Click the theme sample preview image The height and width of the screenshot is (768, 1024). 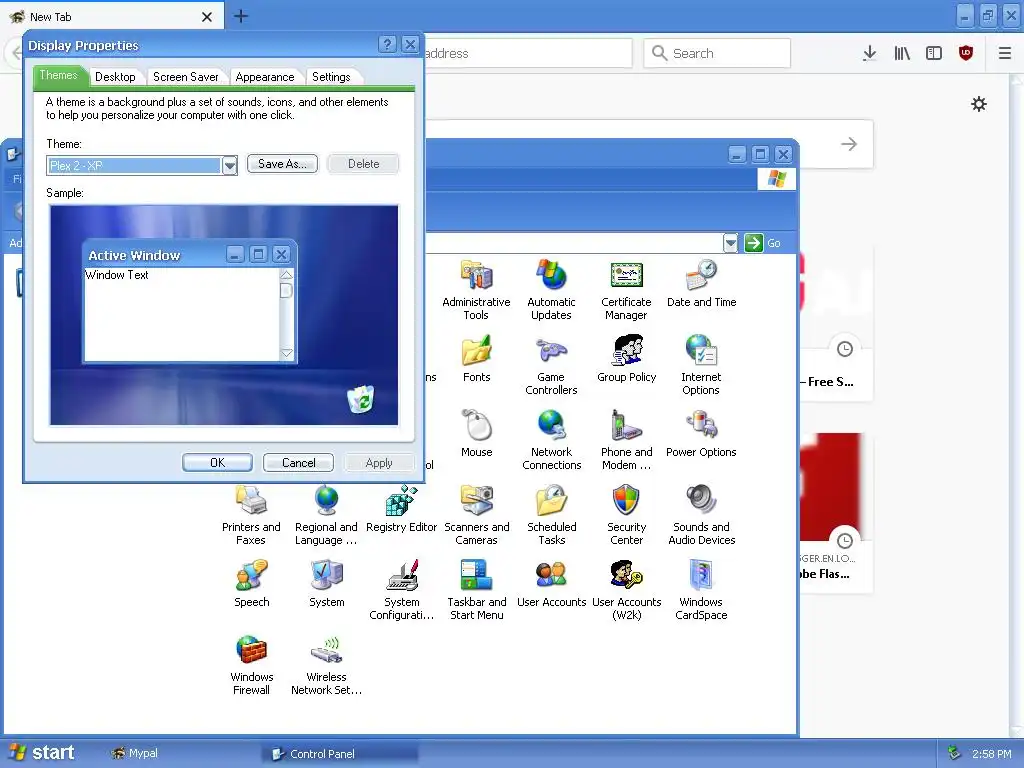(223, 315)
